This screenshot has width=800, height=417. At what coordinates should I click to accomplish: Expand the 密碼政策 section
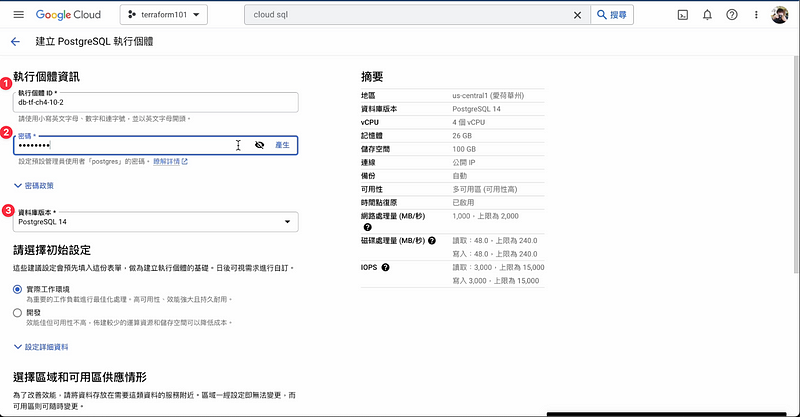point(34,186)
